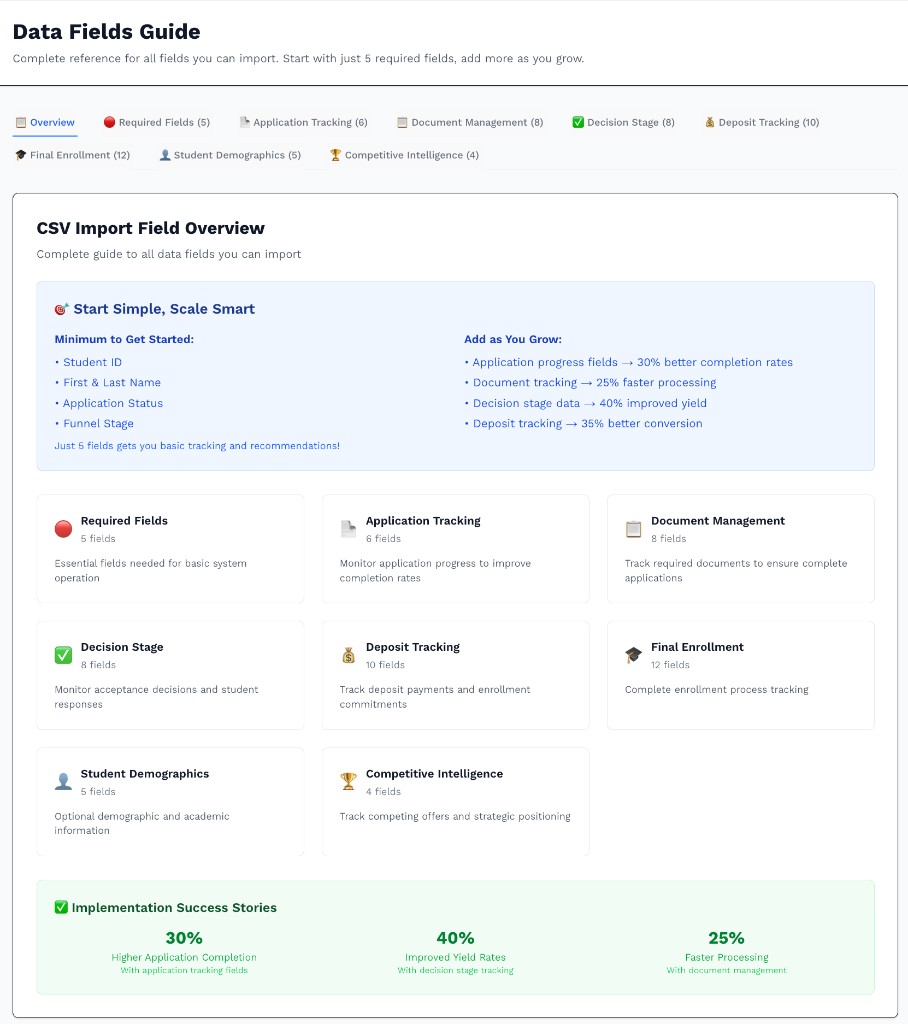This screenshot has height=1024, width=908.
Task: Click the 'Minimum to Get Started:' heading
Action: point(124,339)
